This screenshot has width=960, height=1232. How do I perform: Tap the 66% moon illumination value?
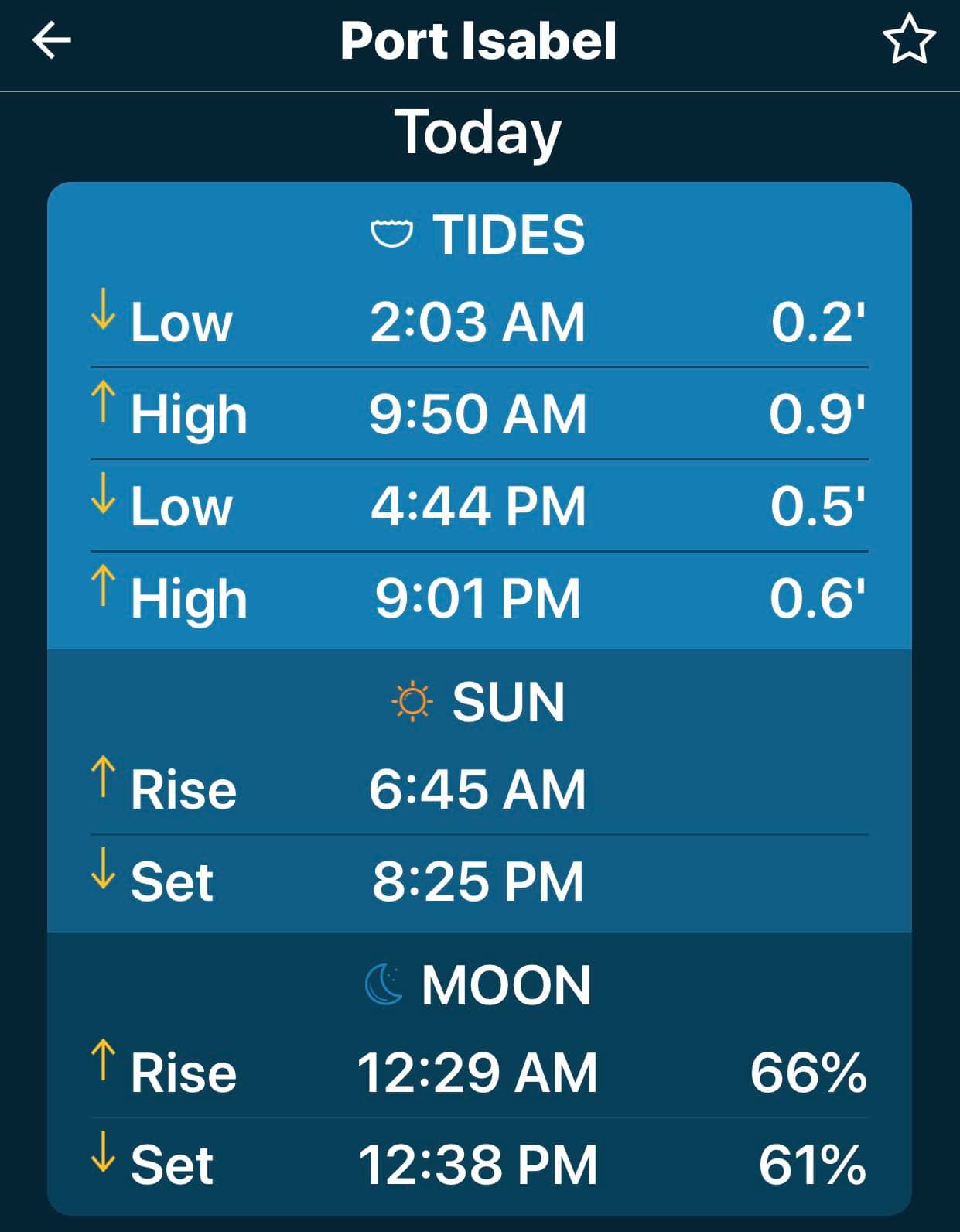pyautogui.click(x=808, y=1073)
